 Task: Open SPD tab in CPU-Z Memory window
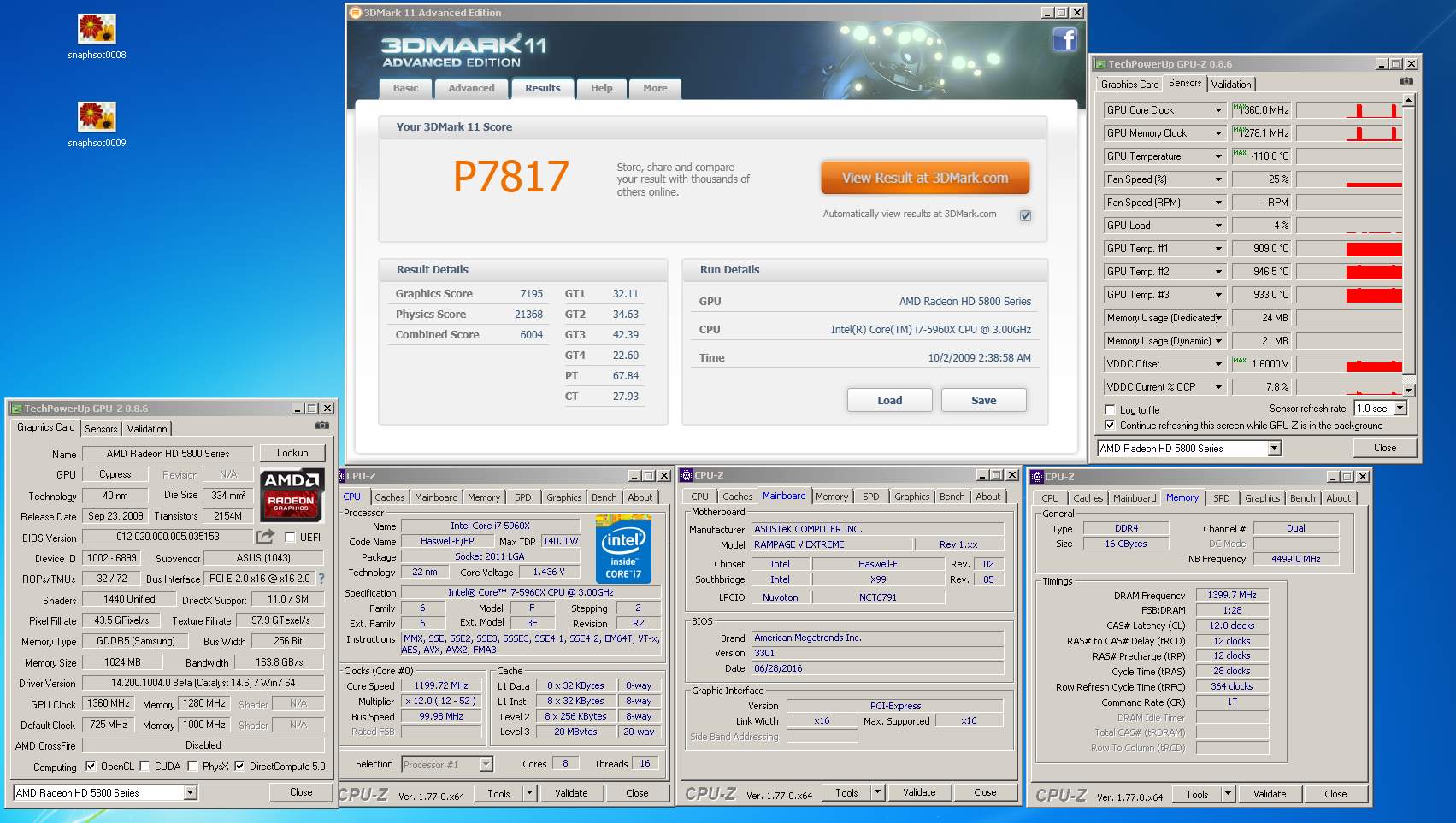[x=1222, y=498]
